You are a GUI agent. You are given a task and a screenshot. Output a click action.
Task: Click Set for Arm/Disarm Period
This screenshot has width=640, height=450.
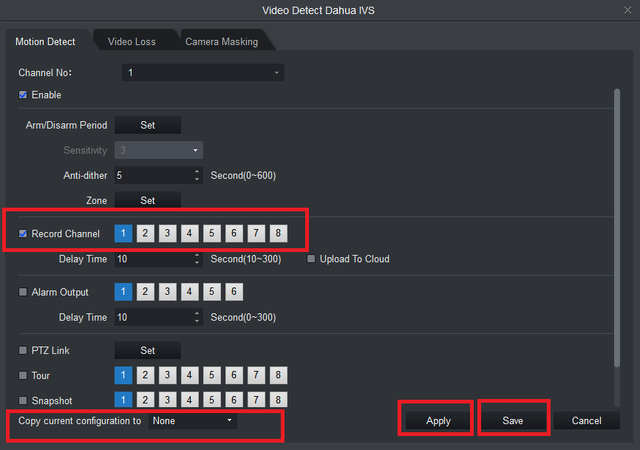148,125
